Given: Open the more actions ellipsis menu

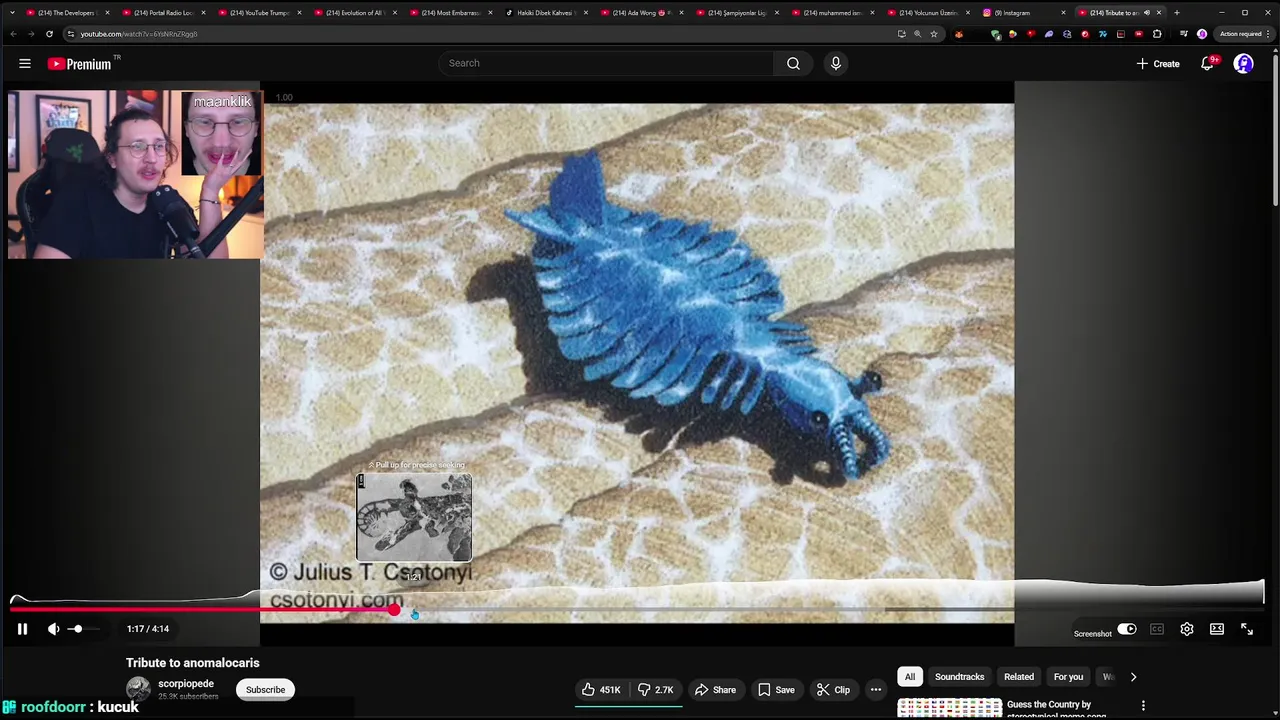Looking at the screenshot, I should pyautogui.click(x=876, y=689).
